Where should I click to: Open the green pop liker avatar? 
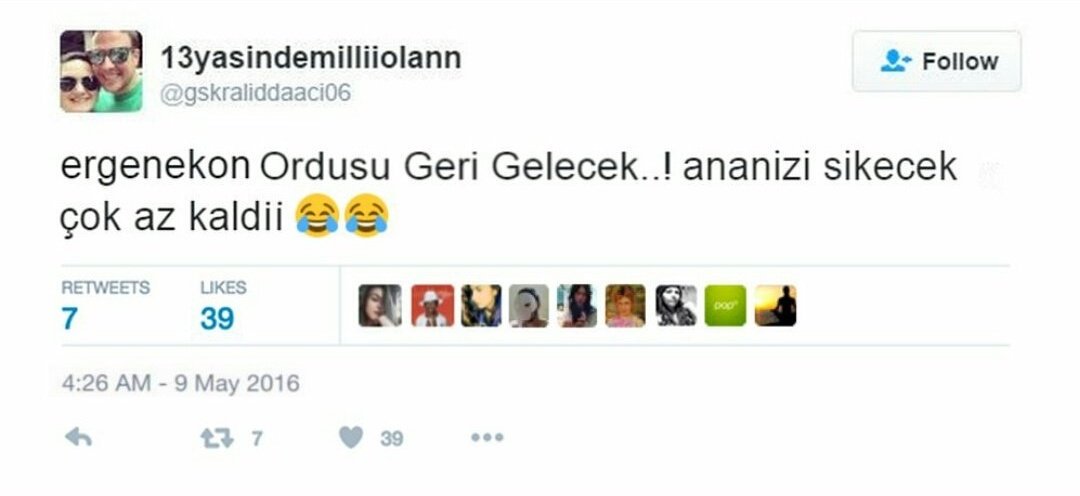tap(725, 305)
